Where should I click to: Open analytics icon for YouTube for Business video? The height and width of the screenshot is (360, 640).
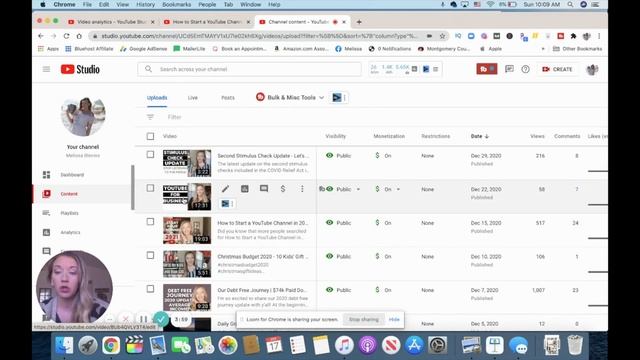(244, 189)
